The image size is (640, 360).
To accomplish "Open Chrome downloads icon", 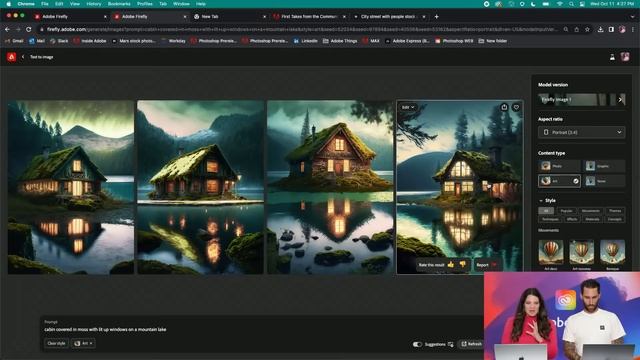I will (600, 29).
